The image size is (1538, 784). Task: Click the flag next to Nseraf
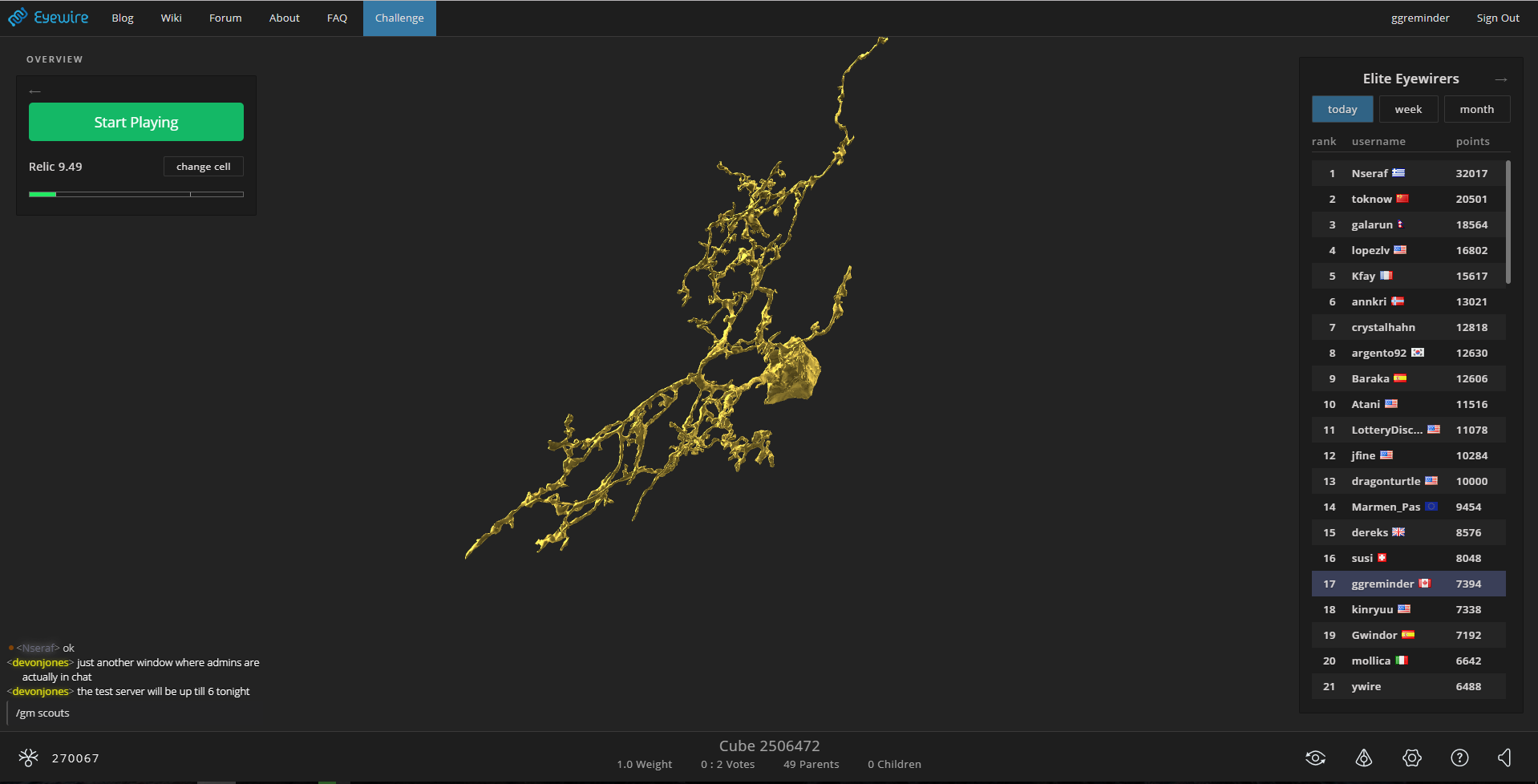tap(1398, 173)
